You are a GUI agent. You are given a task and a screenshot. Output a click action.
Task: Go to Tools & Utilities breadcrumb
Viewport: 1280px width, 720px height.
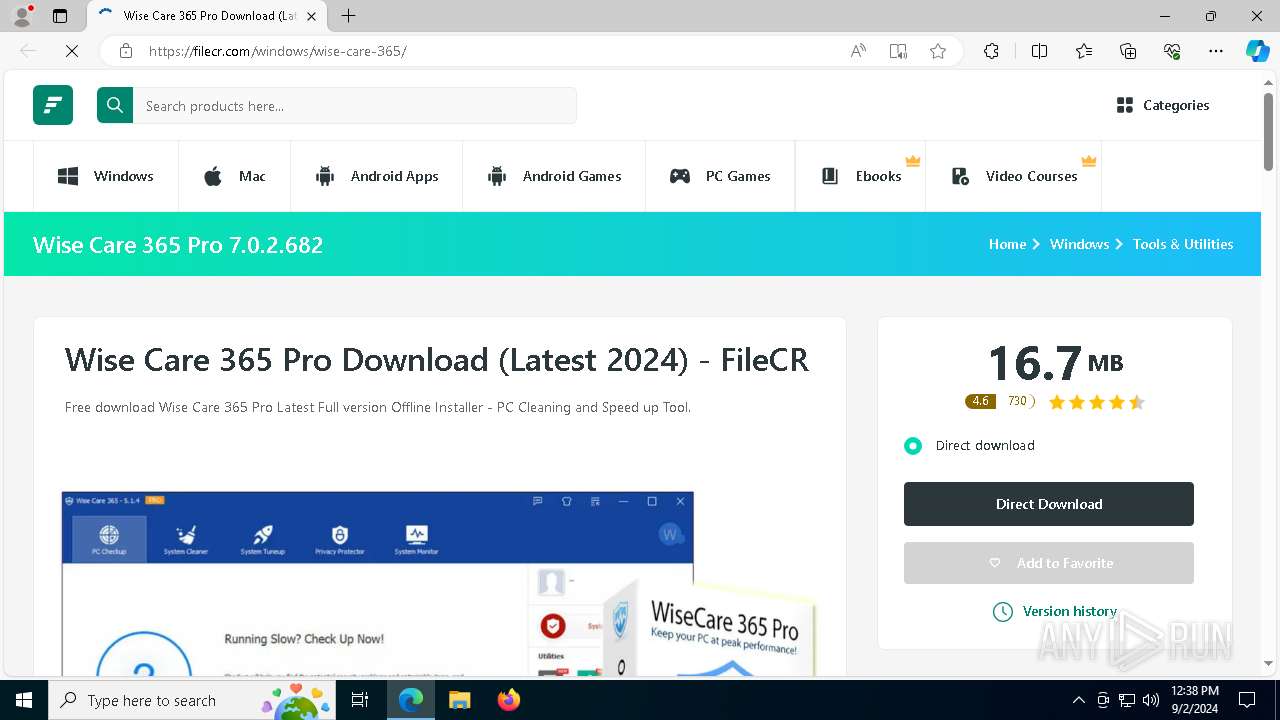click(1183, 244)
